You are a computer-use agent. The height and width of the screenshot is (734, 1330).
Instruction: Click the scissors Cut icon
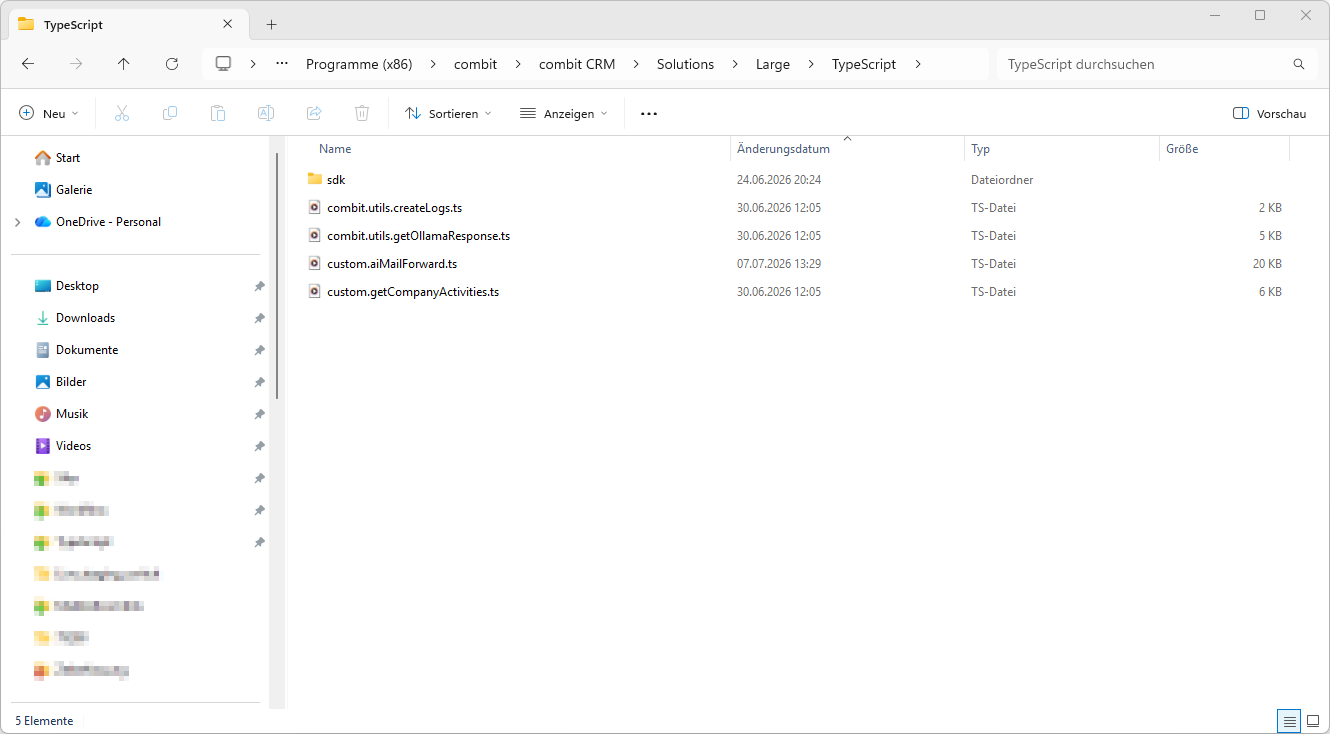click(122, 114)
